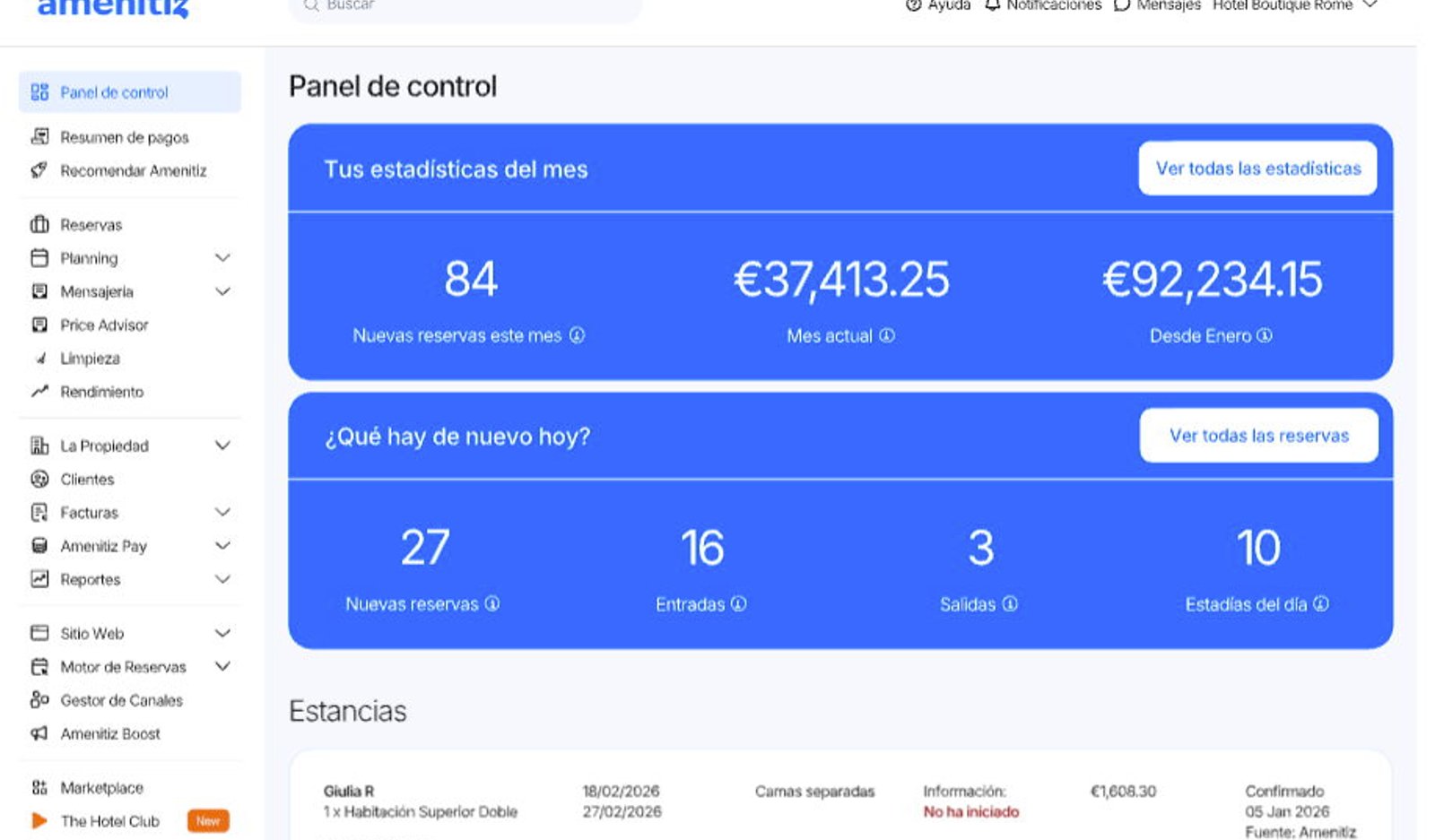The width and height of the screenshot is (1435, 840).
Task: Open the Hotel Boutique Rome dropdown arrow
Action: [1370, 4]
